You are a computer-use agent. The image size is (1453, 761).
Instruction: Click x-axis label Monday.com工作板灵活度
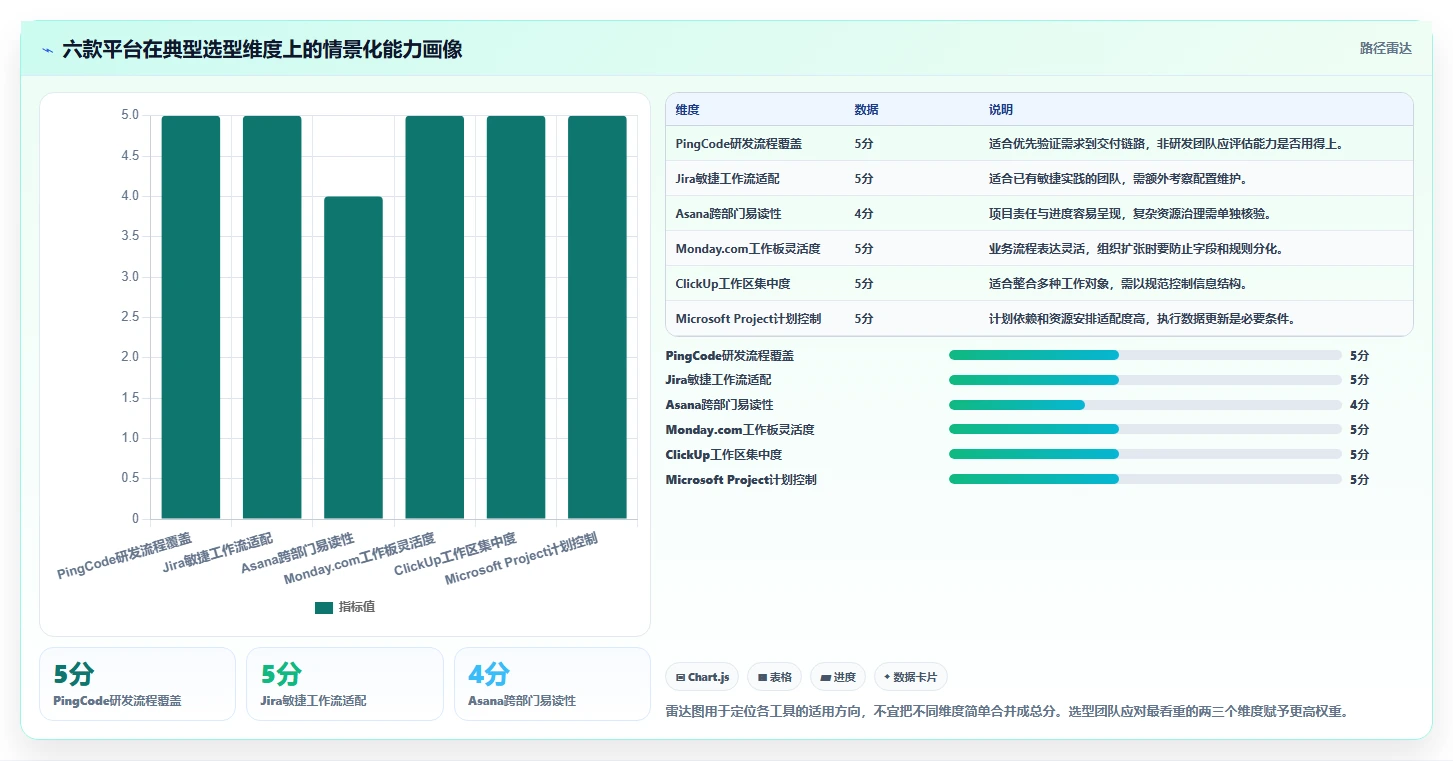point(359,561)
